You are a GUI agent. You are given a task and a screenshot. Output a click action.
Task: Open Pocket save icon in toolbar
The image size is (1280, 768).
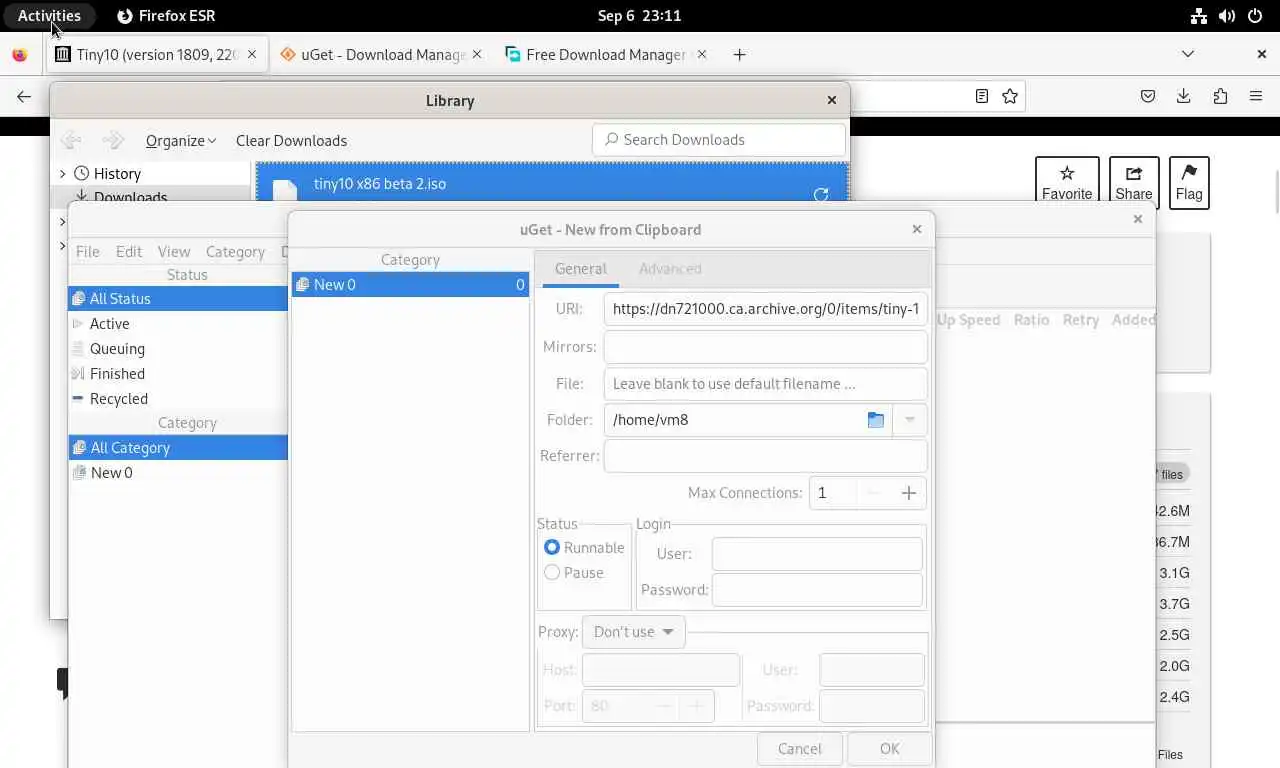click(x=1148, y=96)
